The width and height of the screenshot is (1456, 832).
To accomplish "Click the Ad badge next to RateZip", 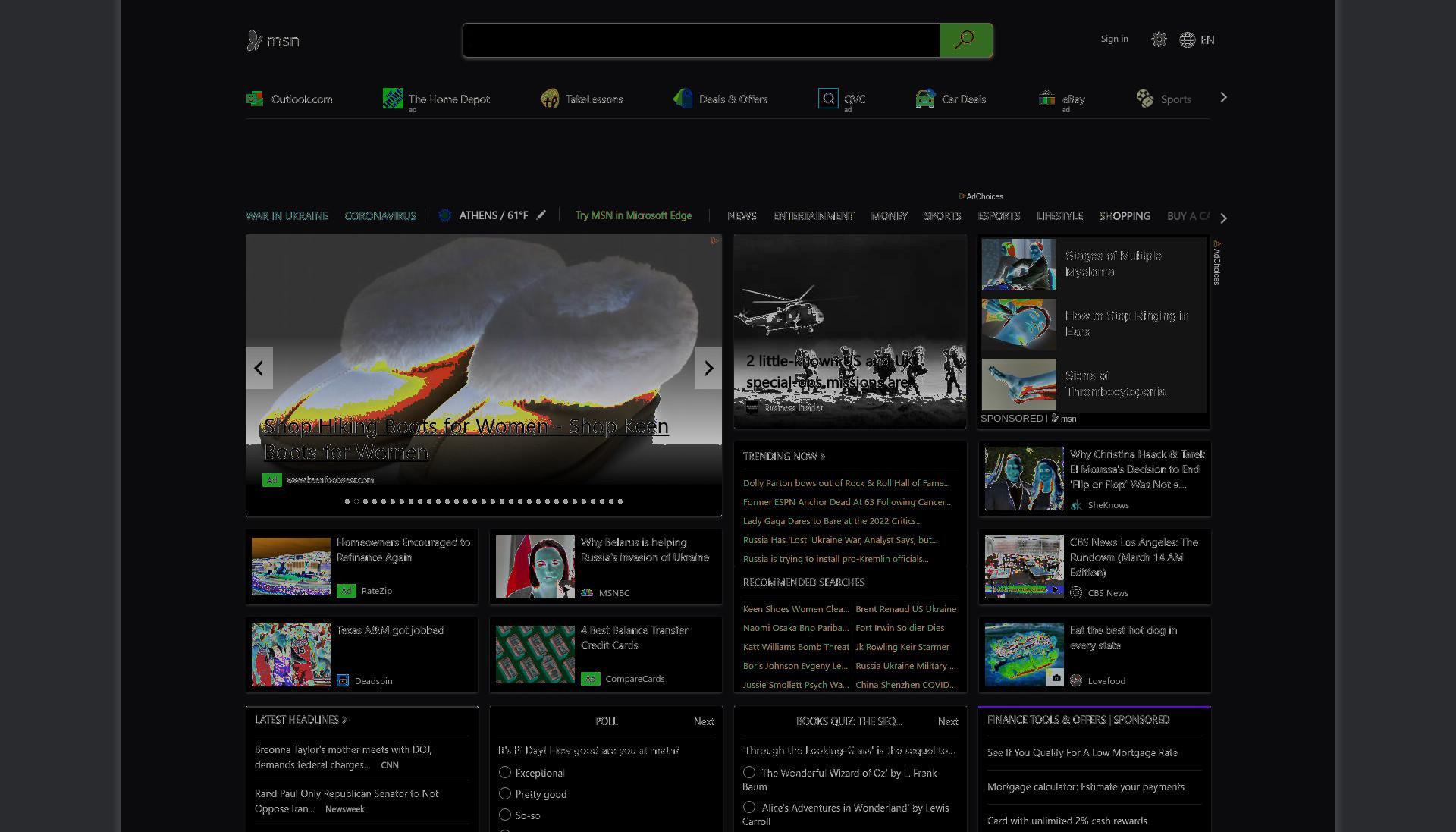I will (347, 590).
